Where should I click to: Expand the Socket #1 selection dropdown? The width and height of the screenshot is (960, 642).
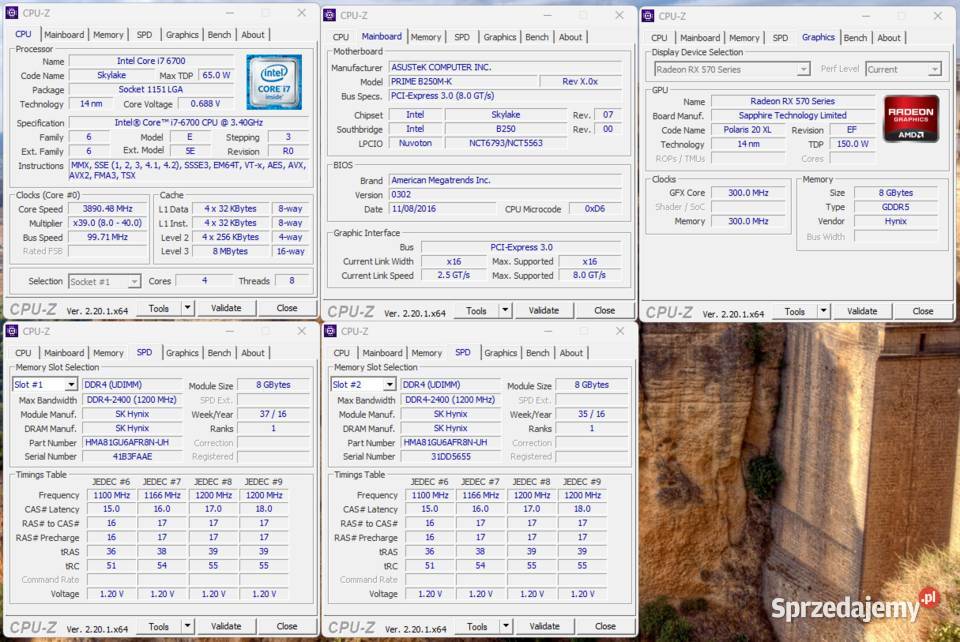(x=133, y=282)
